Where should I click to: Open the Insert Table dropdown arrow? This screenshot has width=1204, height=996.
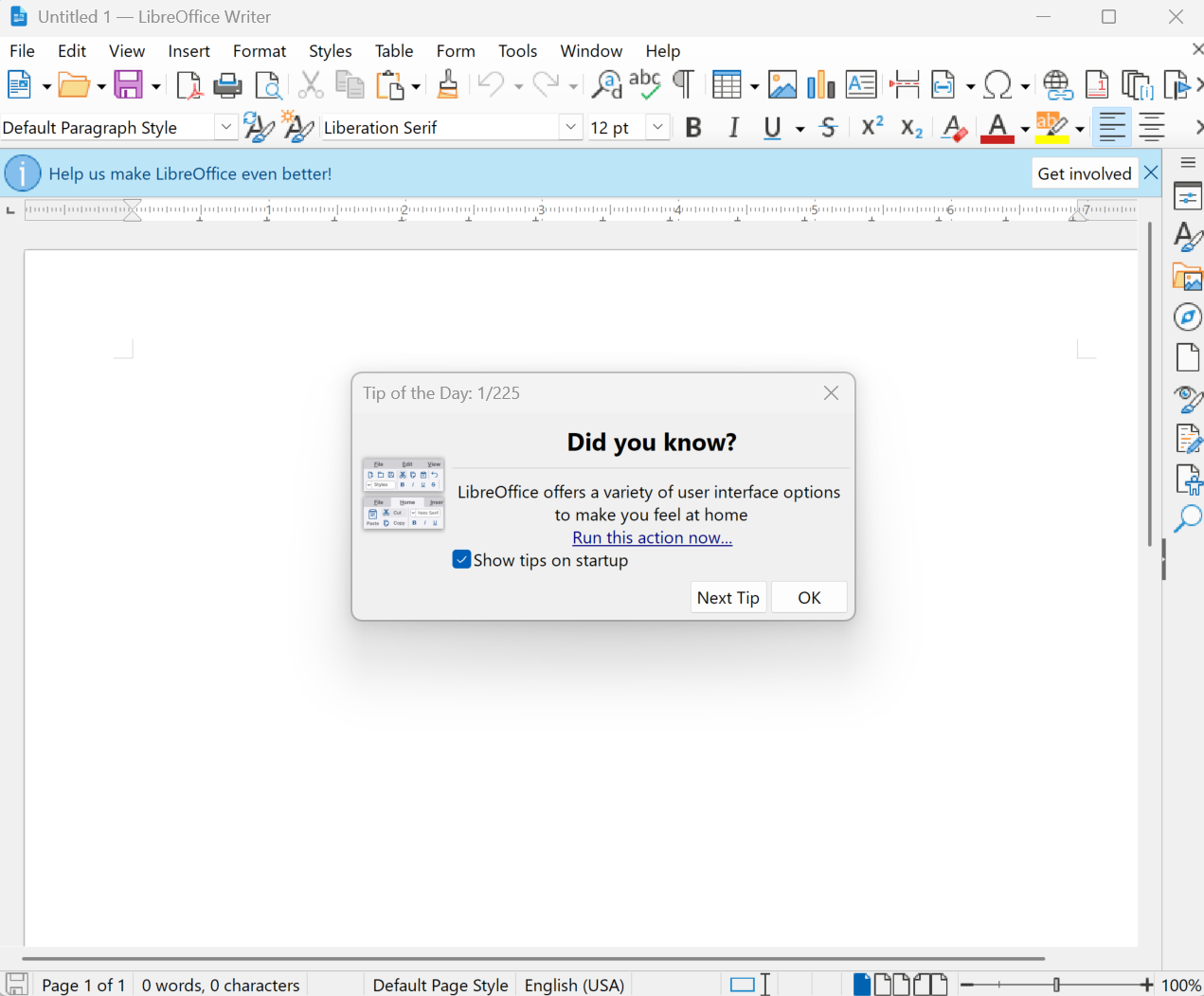755,86
